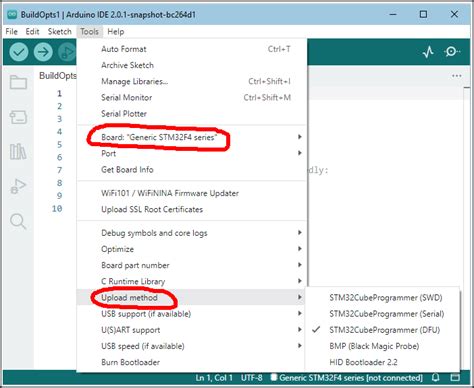Expand Debug symbols and core logs submenu
This screenshot has height=388, width=474.
pyautogui.click(x=192, y=233)
